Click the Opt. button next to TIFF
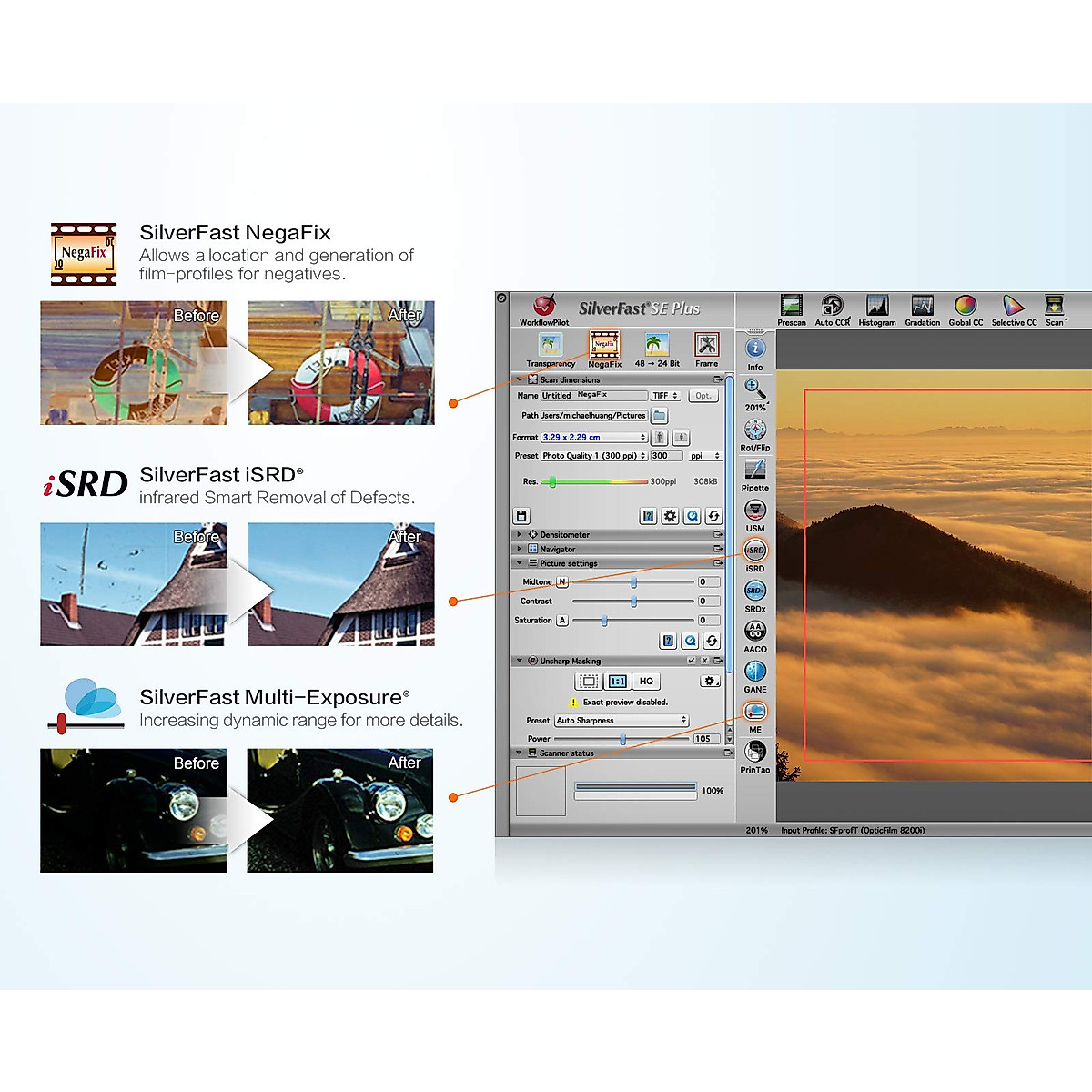1092x1092 pixels. [703, 396]
